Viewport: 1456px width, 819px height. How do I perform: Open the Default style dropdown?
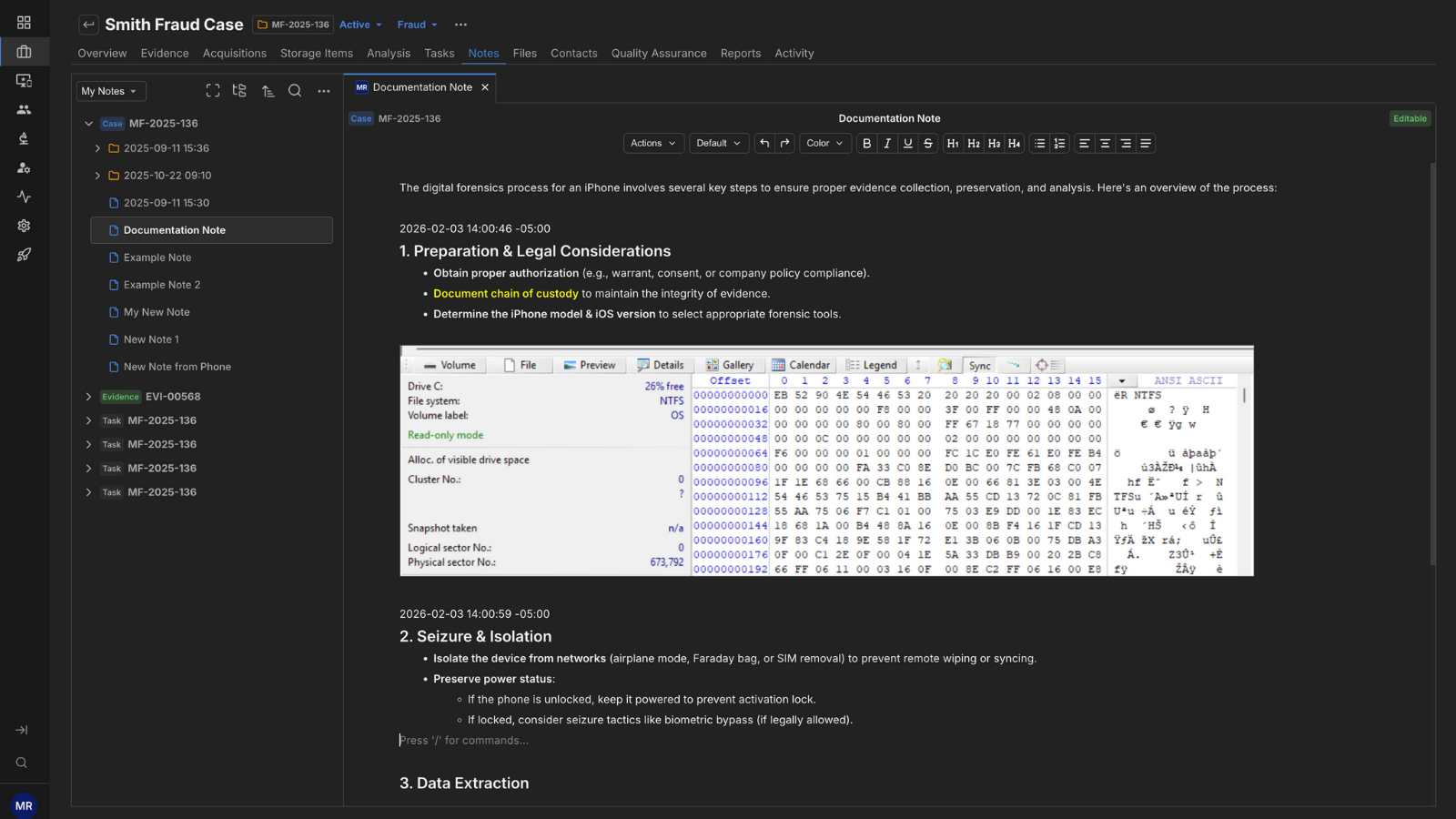coord(719,143)
